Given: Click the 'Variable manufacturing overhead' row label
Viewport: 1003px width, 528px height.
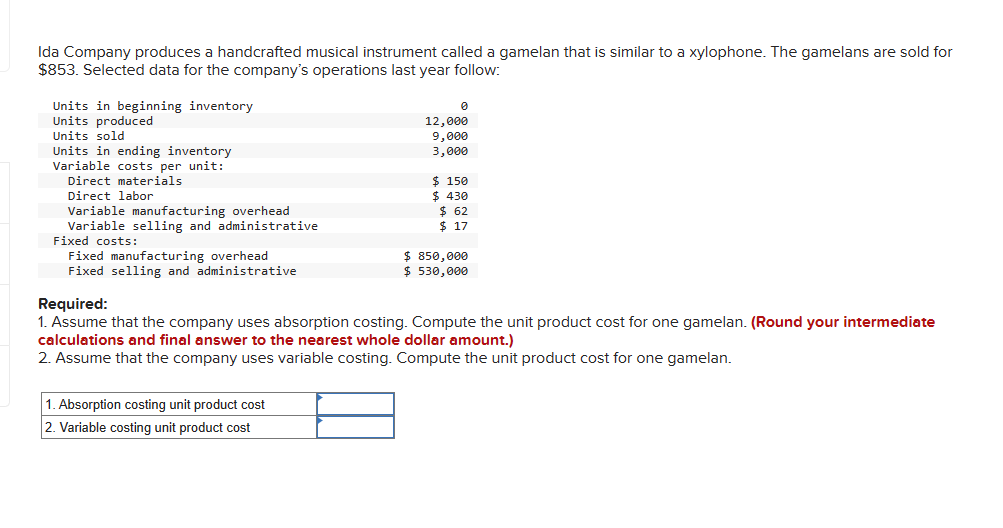Looking at the screenshot, I should tap(178, 211).
